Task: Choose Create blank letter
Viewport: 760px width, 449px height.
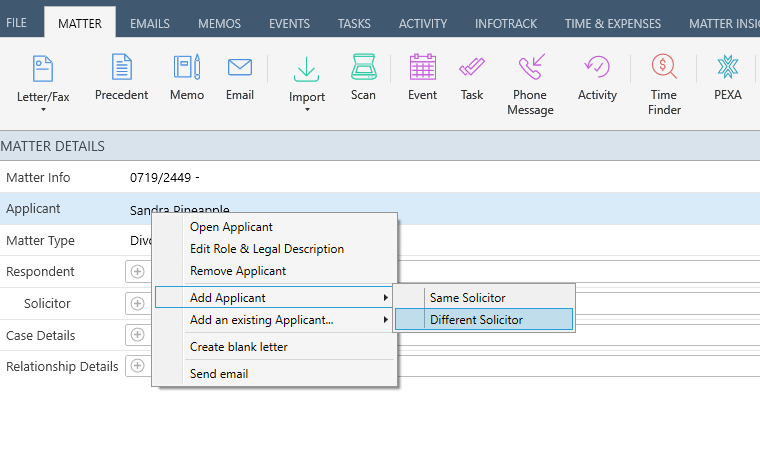Action: [x=274, y=347]
